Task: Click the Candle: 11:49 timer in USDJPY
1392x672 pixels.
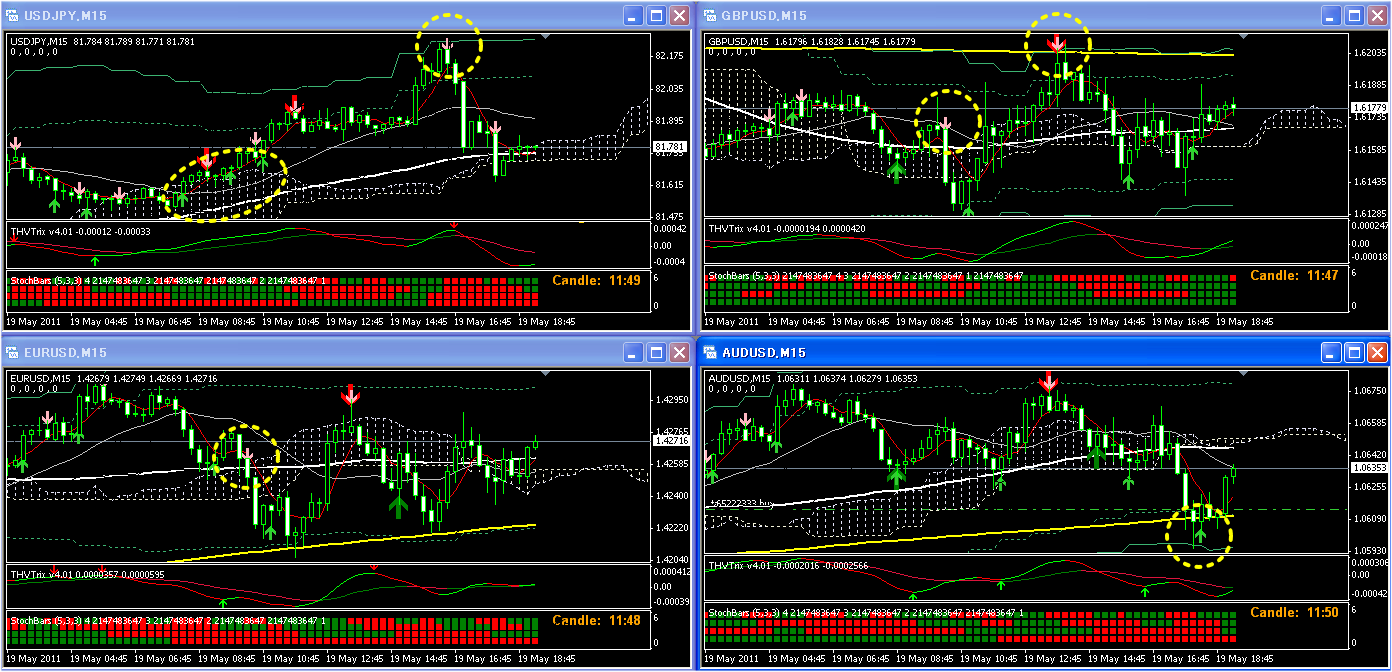Action: [x=596, y=281]
